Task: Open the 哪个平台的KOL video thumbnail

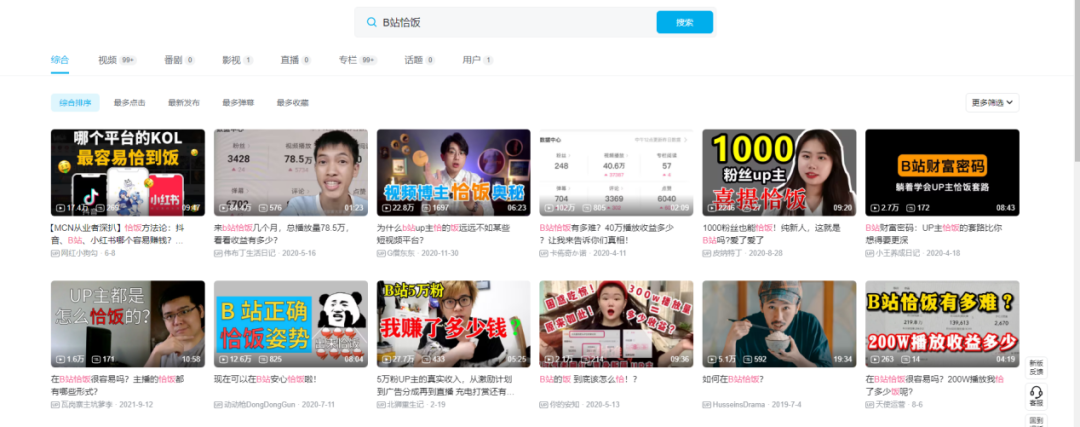Action: pos(127,172)
